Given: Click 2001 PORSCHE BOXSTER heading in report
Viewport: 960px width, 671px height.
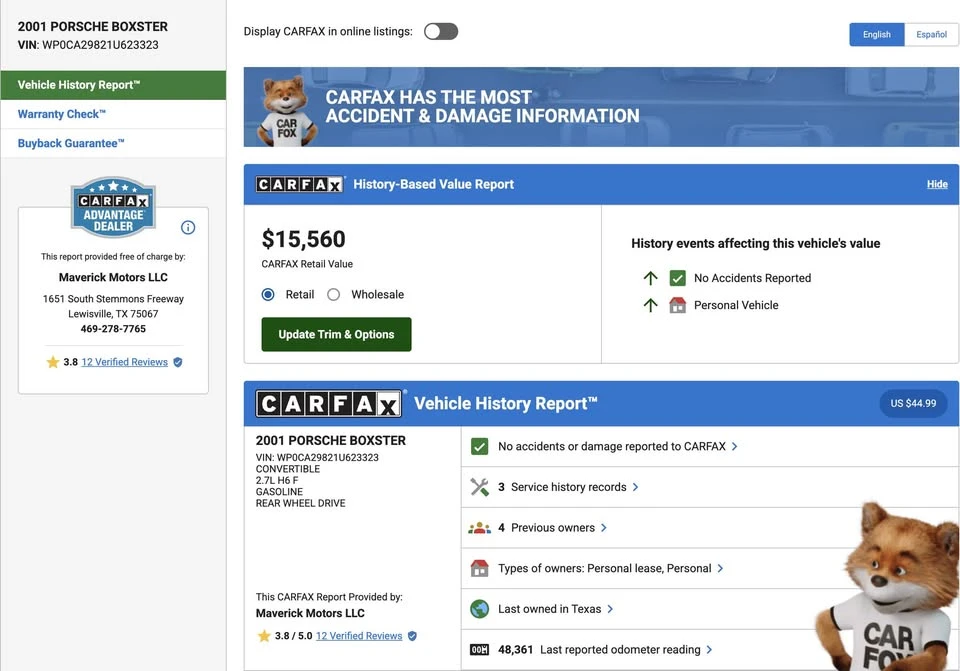Looking at the screenshot, I should tap(331, 440).
